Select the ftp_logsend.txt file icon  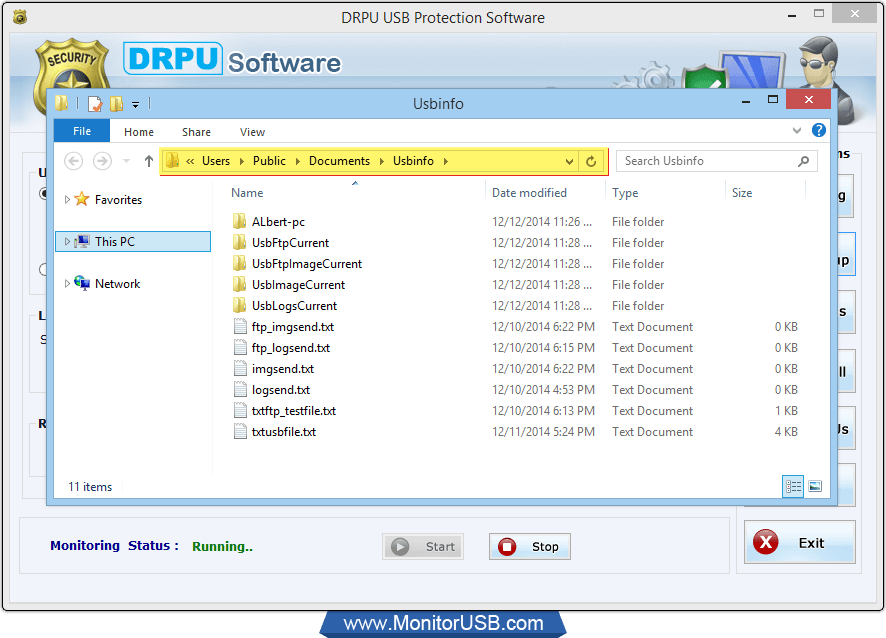[240, 348]
